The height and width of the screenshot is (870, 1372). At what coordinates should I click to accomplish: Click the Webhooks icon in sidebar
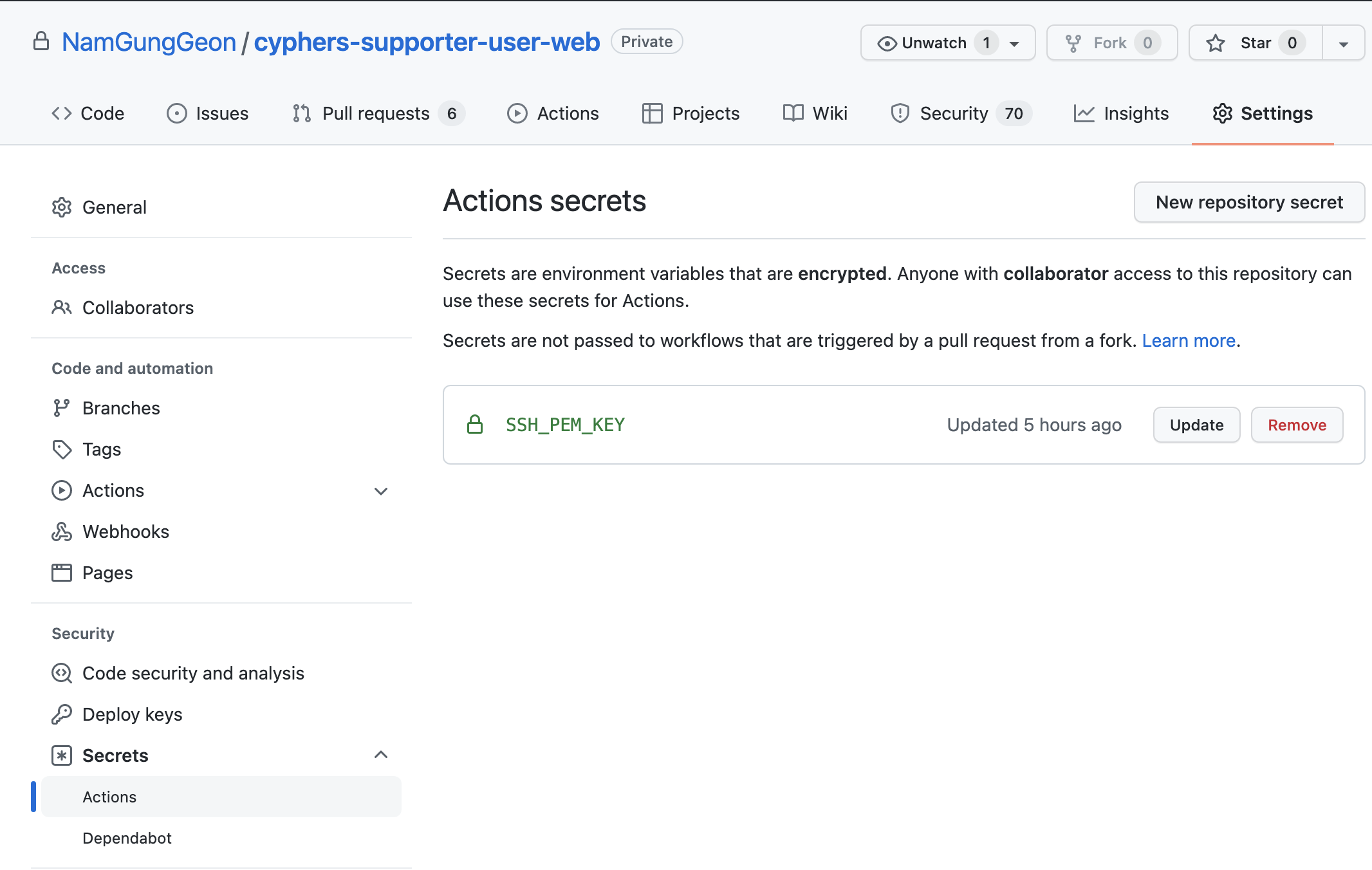[x=62, y=532]
